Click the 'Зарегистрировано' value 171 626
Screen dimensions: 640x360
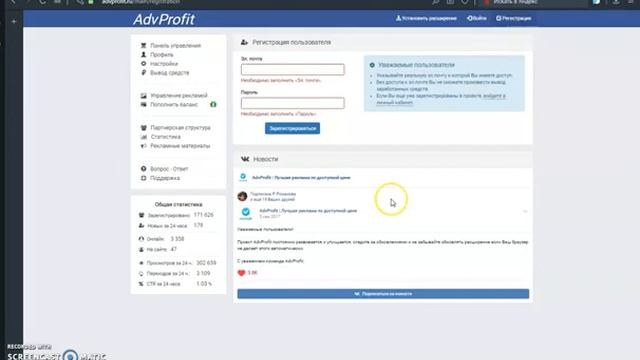(204, 215)
